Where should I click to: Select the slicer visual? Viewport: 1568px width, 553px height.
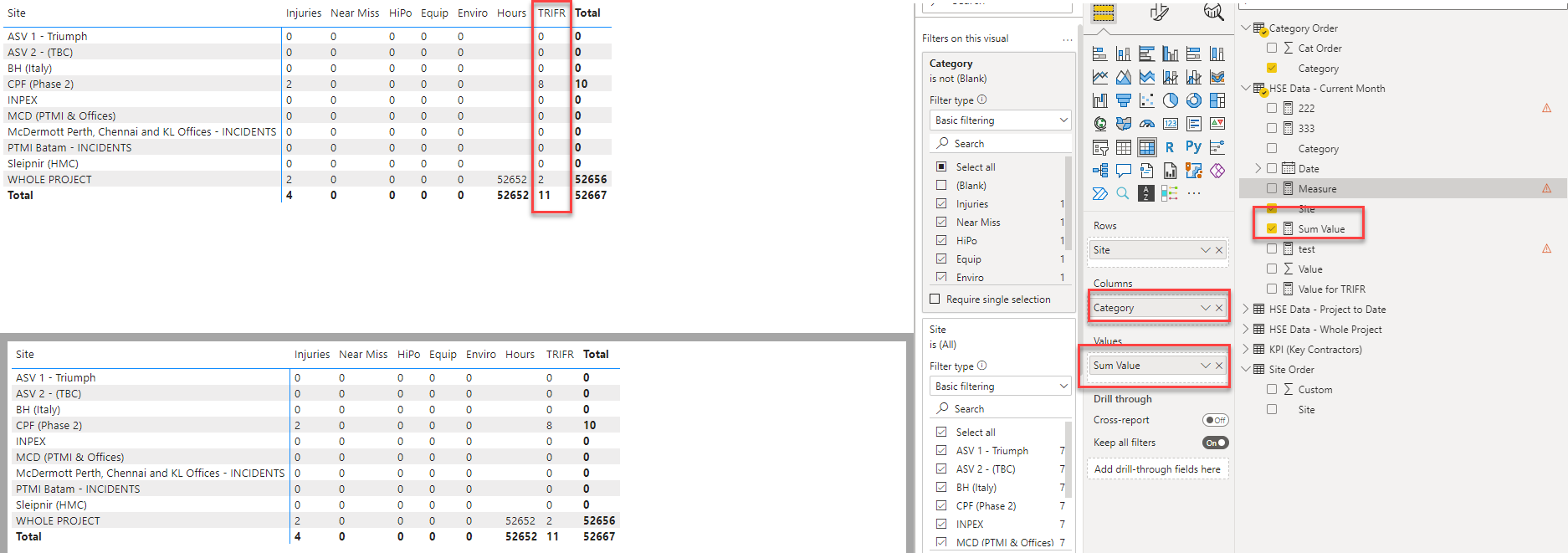[1100, 147]
